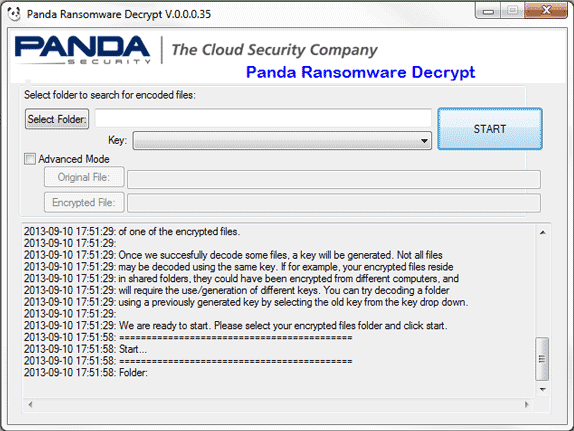This screenshot has height=431, width=574.
Task: Minimize the Panda Ransomware Decrypt window
Action: pyautogui.click(x=488, y=11)
